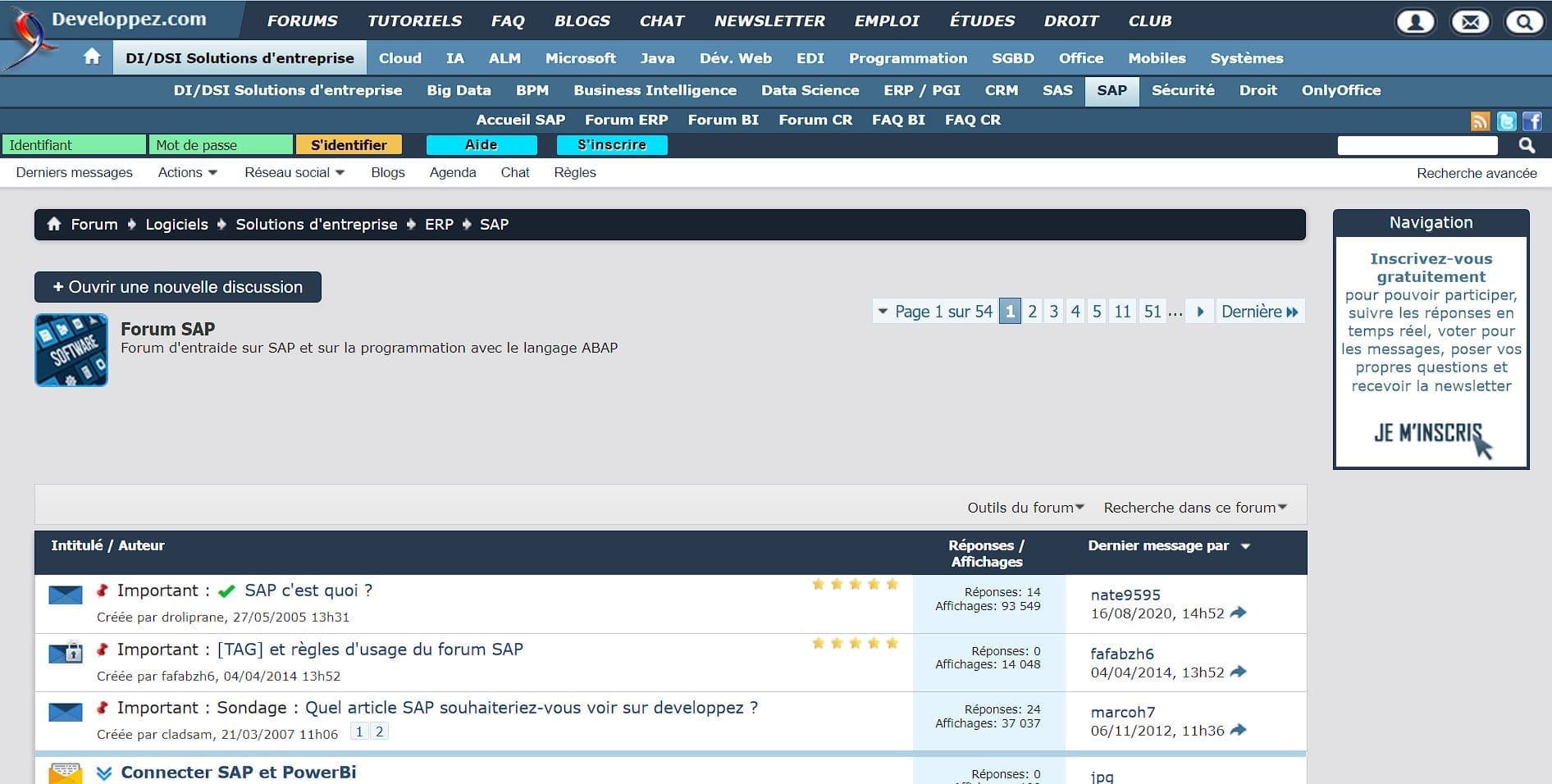Focus the Mot de passe input field

pos(221,145)
